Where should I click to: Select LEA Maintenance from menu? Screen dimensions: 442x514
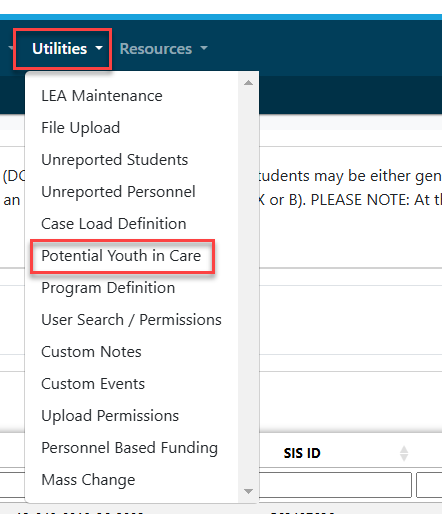click(x=102, y=96)
